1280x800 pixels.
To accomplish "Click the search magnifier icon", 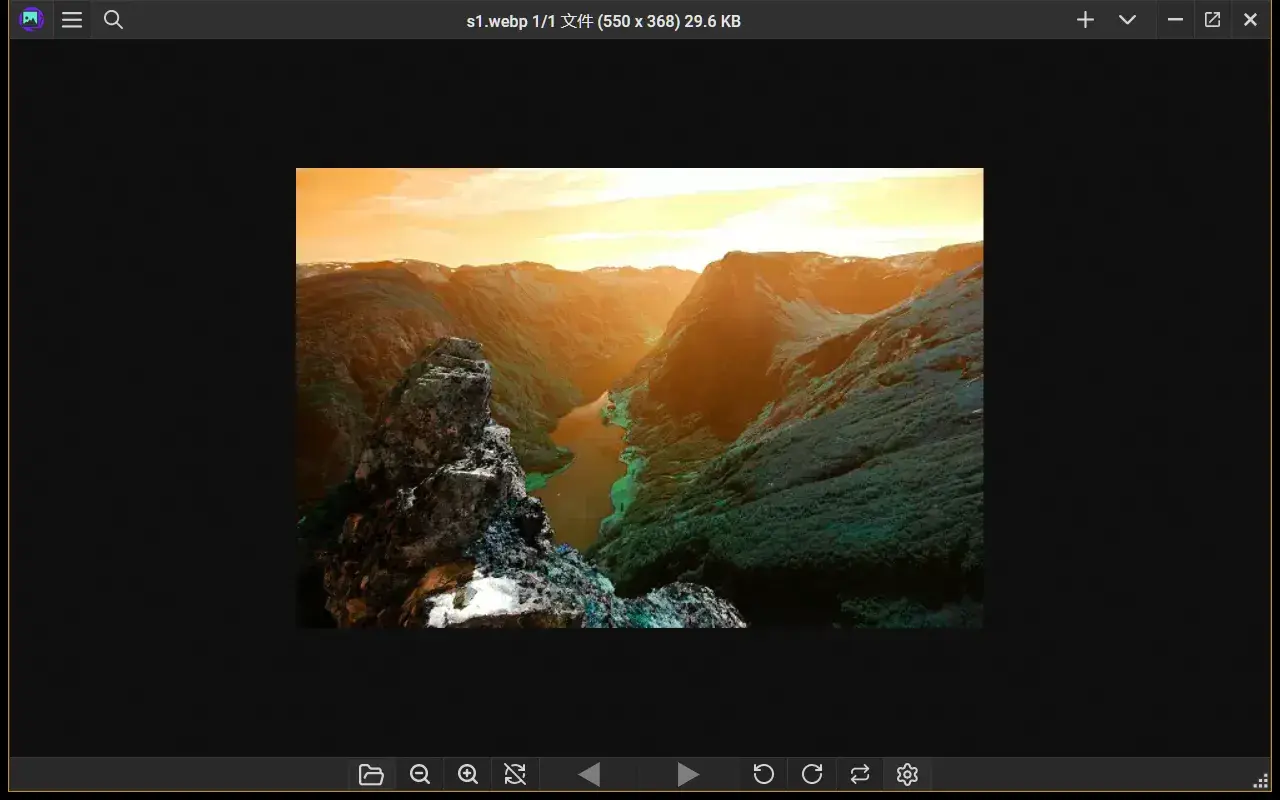I will [x=114, y=20].
